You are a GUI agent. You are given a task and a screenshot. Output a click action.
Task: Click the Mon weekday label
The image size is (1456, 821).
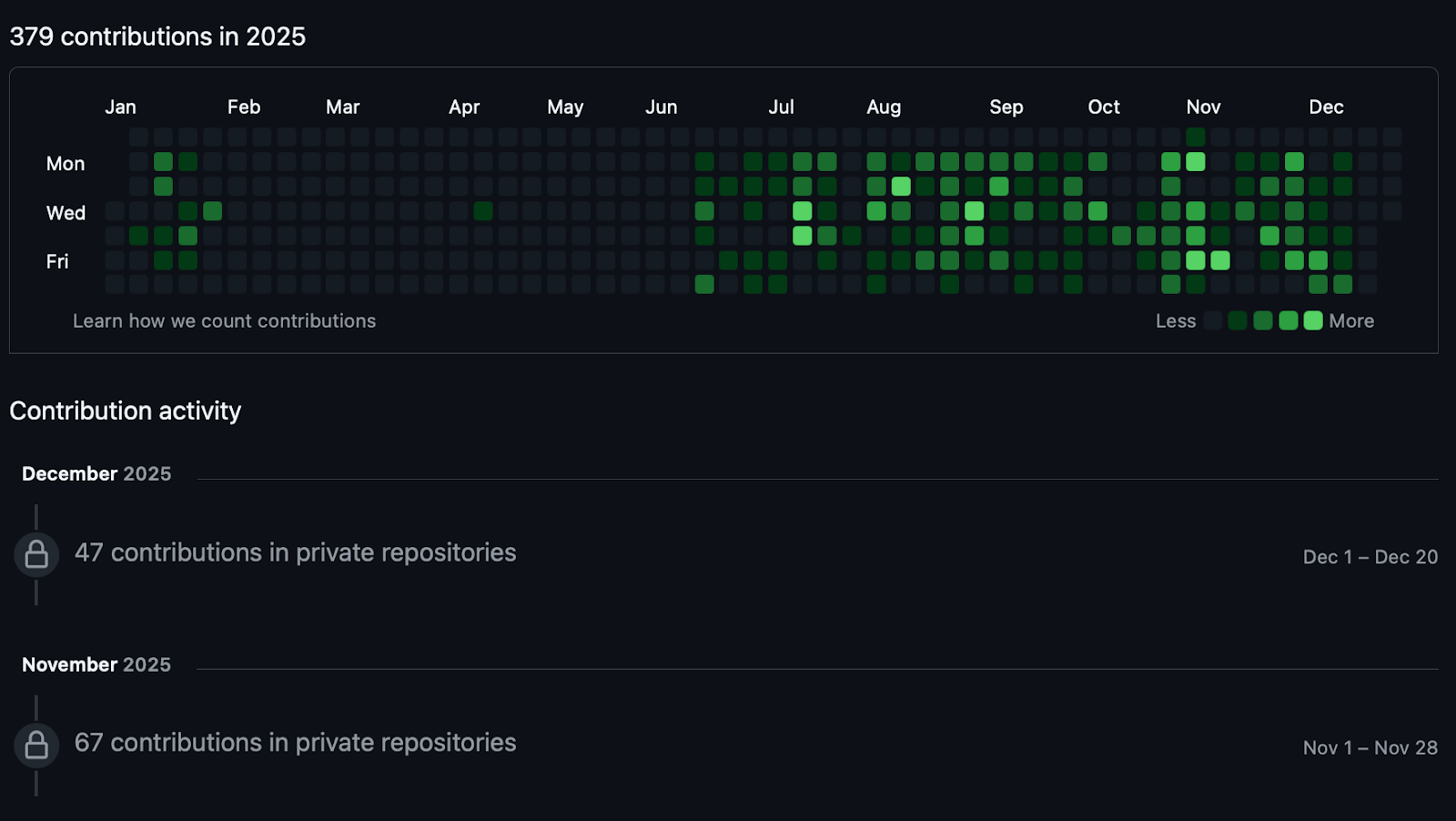click(x=66, y=164)
